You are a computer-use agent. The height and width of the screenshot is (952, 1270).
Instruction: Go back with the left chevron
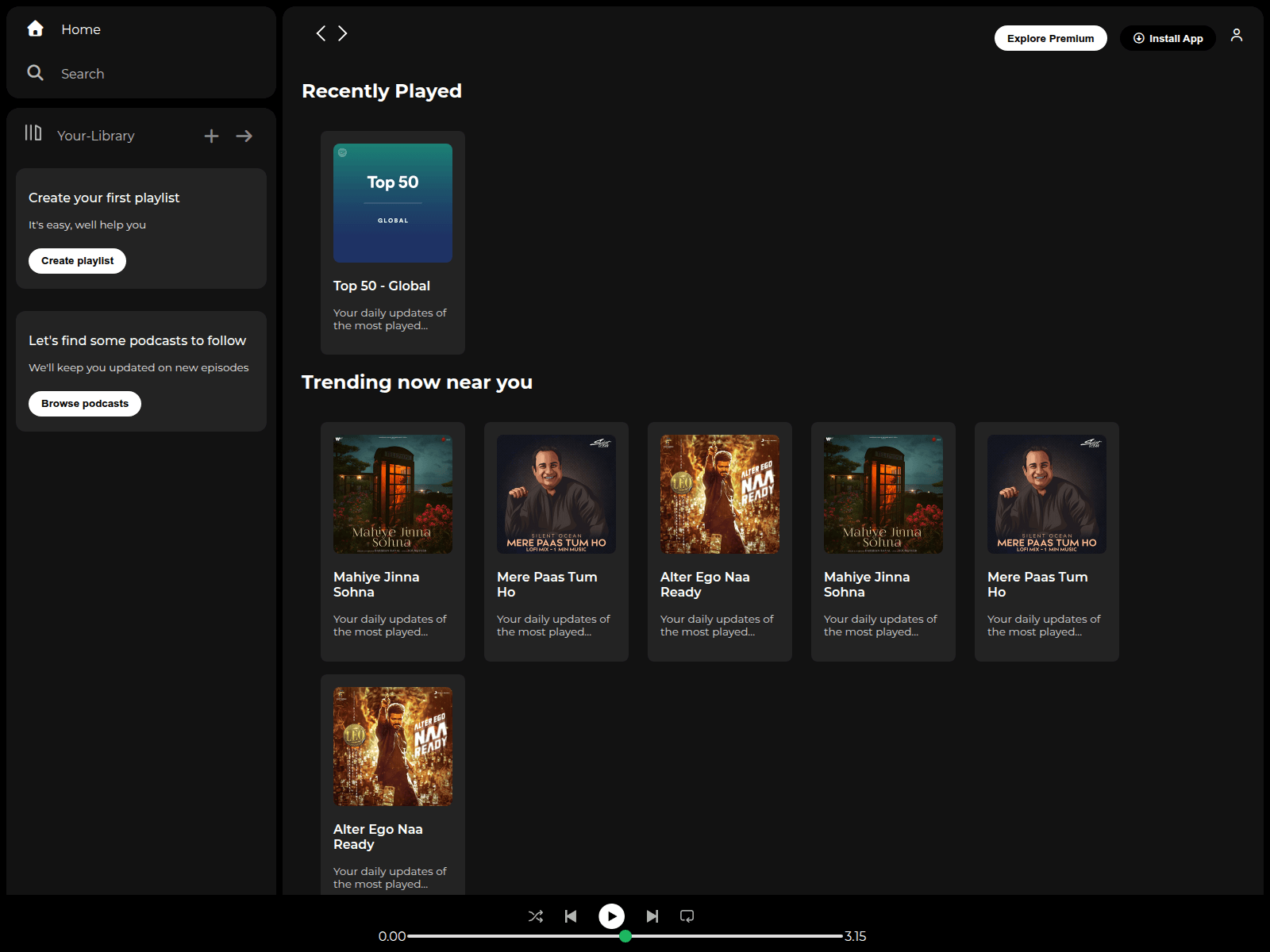tap(321, 33)
